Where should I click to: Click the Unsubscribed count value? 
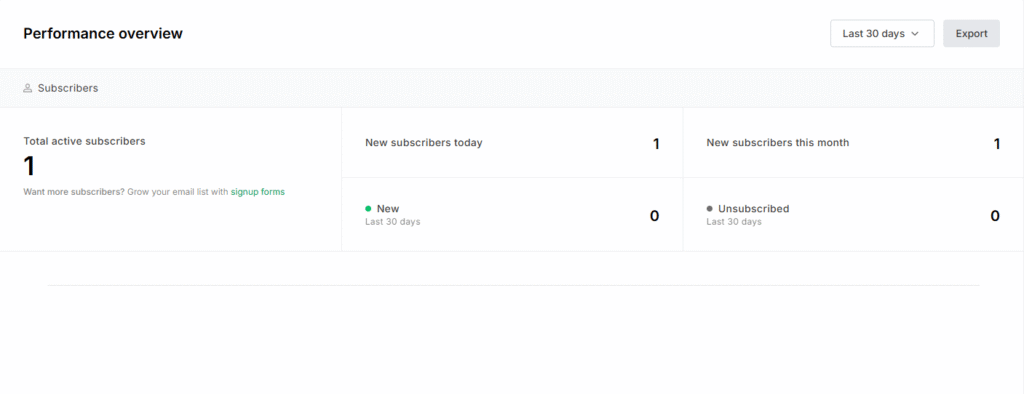click(x=995, y=216)
